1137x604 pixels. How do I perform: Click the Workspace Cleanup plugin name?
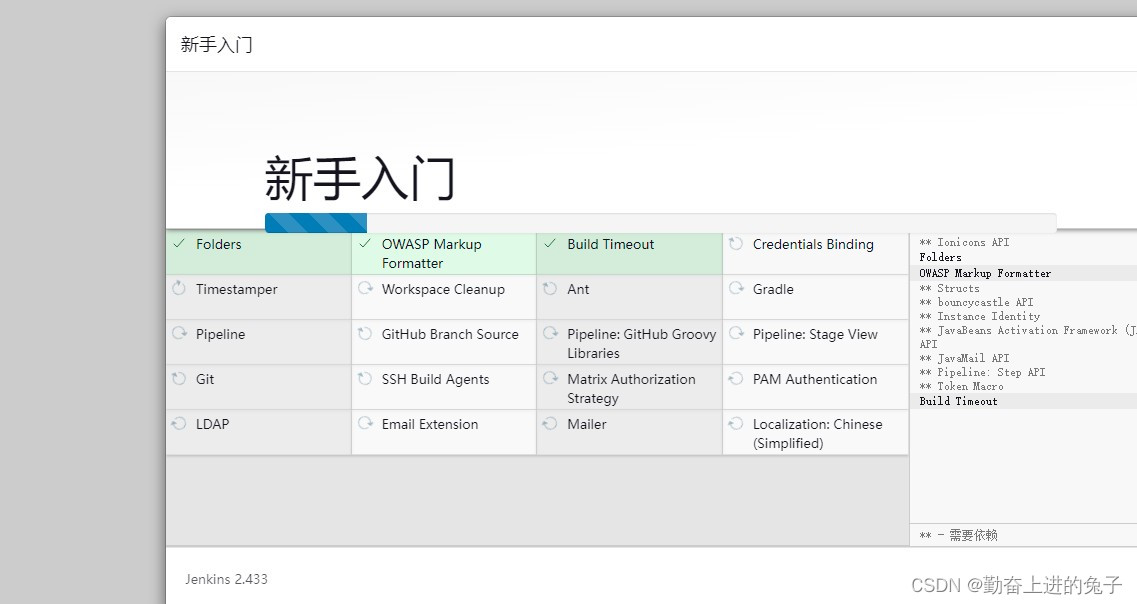(x=443, y=289)
